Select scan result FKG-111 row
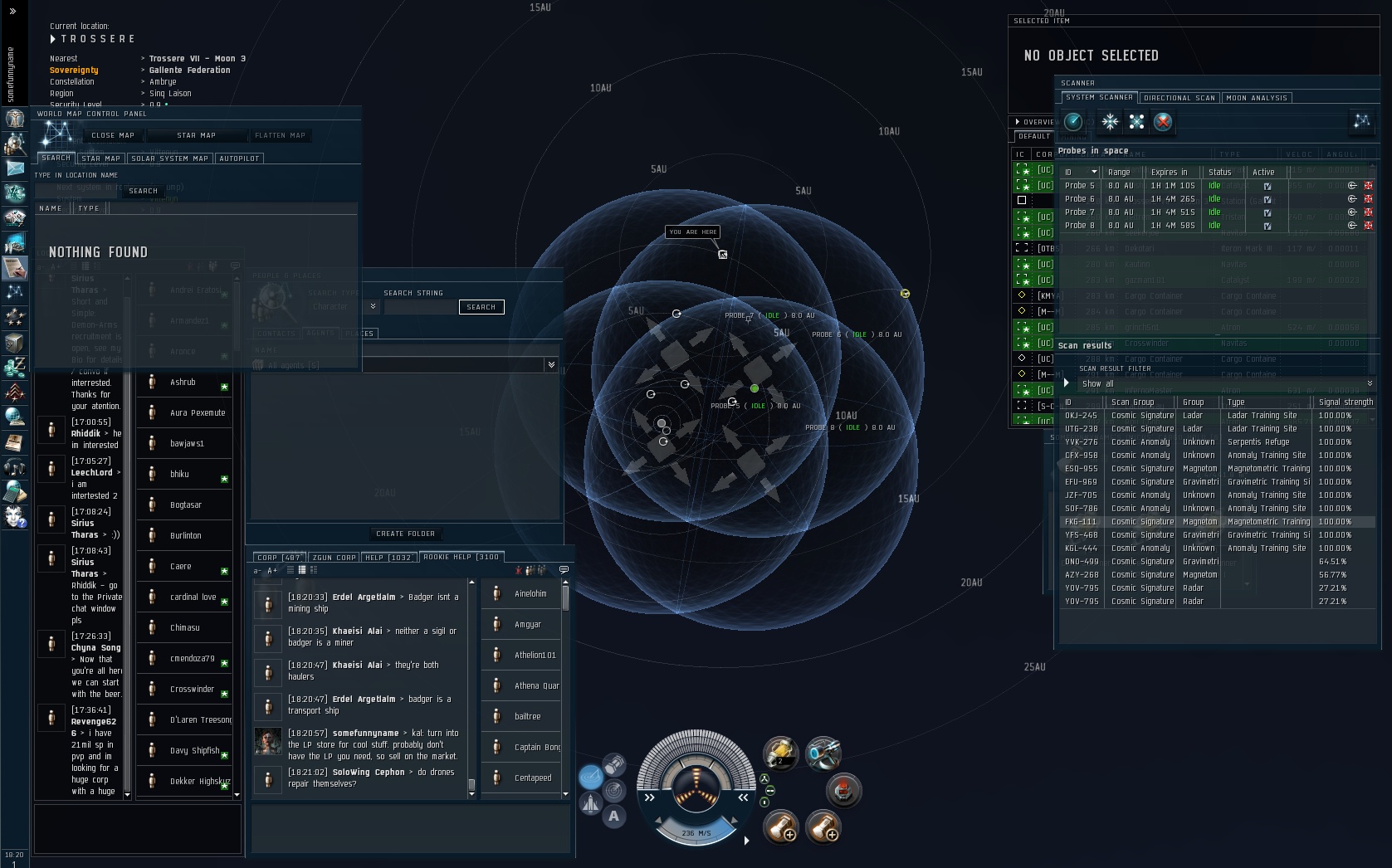Viewport: 1392px width, 868px height. point(1218,522)
